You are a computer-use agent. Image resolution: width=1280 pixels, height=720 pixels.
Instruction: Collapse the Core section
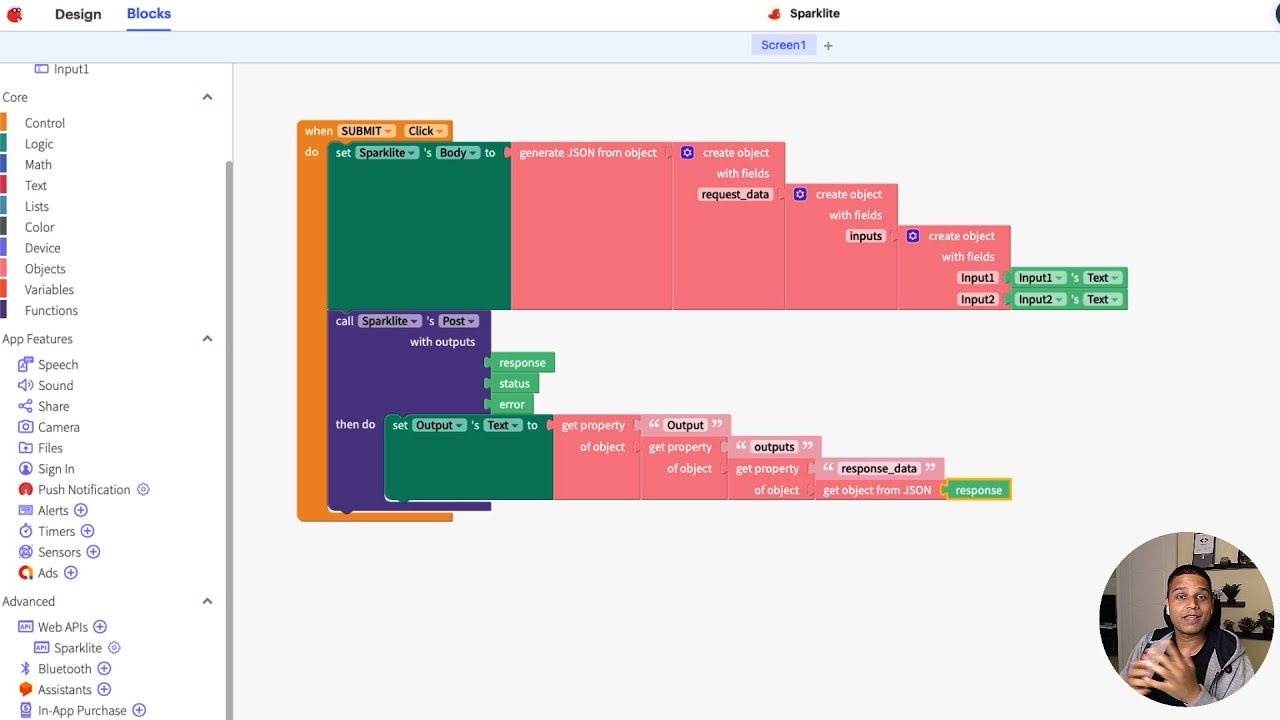(207, 97)
